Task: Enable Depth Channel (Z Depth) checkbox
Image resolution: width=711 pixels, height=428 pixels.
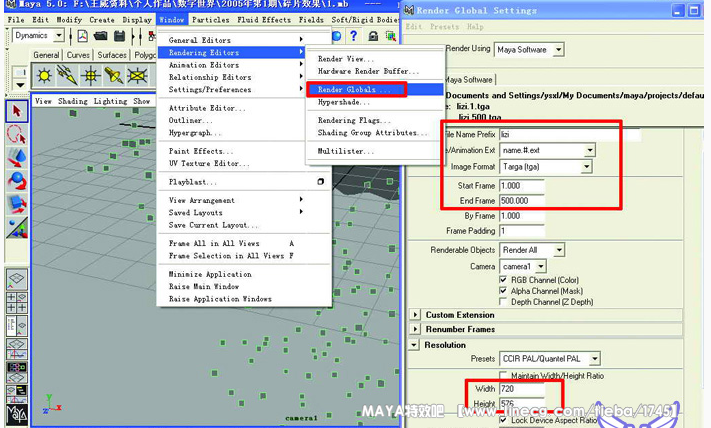Action: 503,302
